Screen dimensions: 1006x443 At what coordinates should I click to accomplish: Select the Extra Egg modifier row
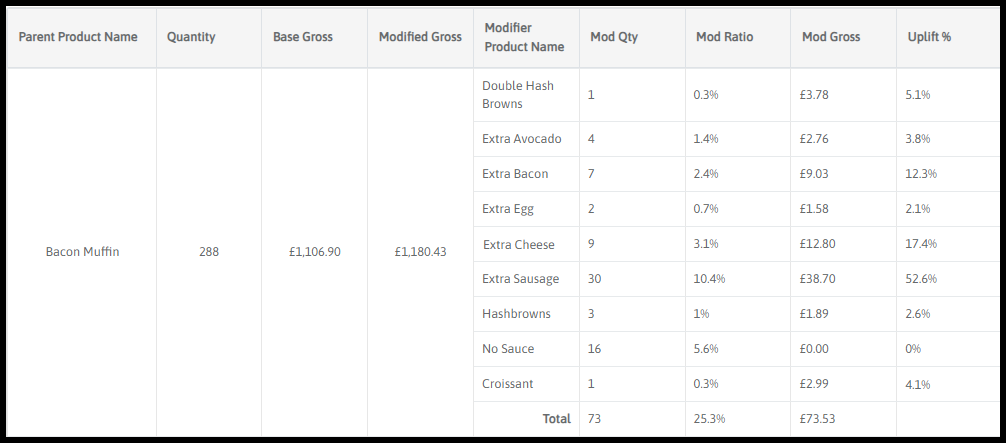[x=508, y=209]
